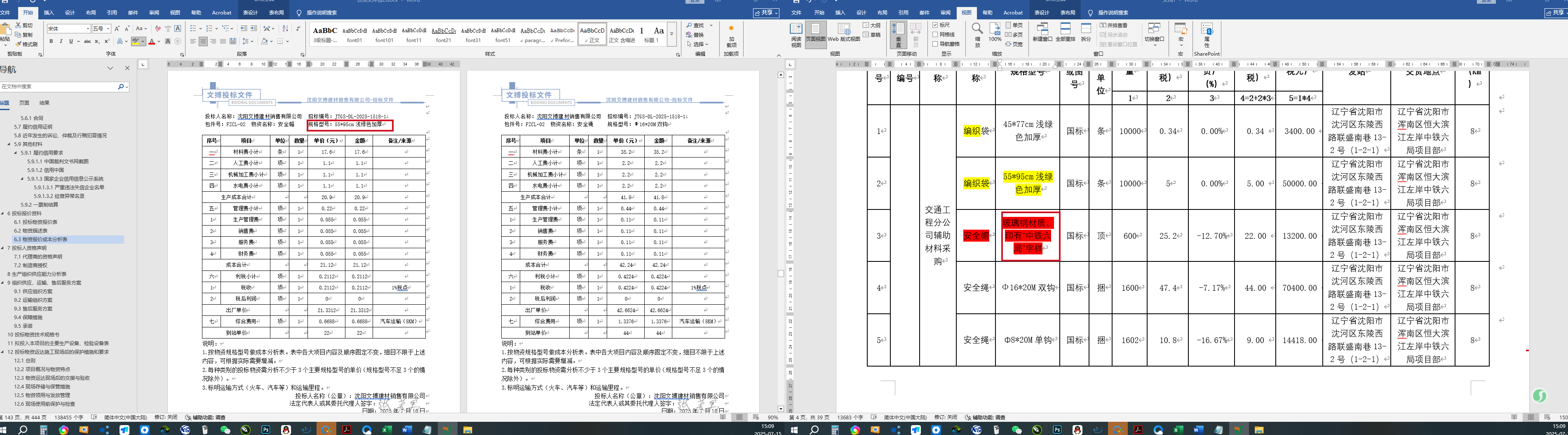Split the document window with 拆分
The image size is (1568, 435).
coord(1086,32)
